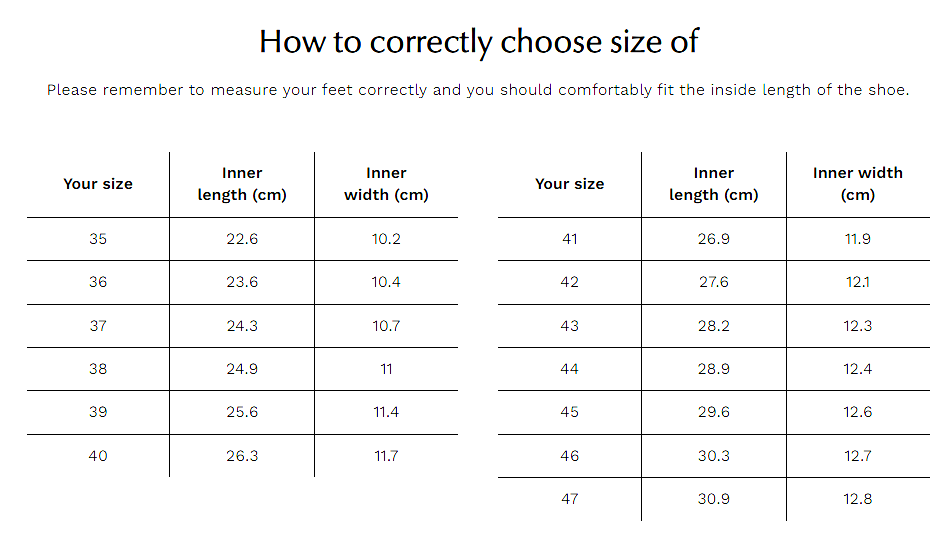
Task: Click the inner width 11.4 cell
Action: click(x=387, y=412)
